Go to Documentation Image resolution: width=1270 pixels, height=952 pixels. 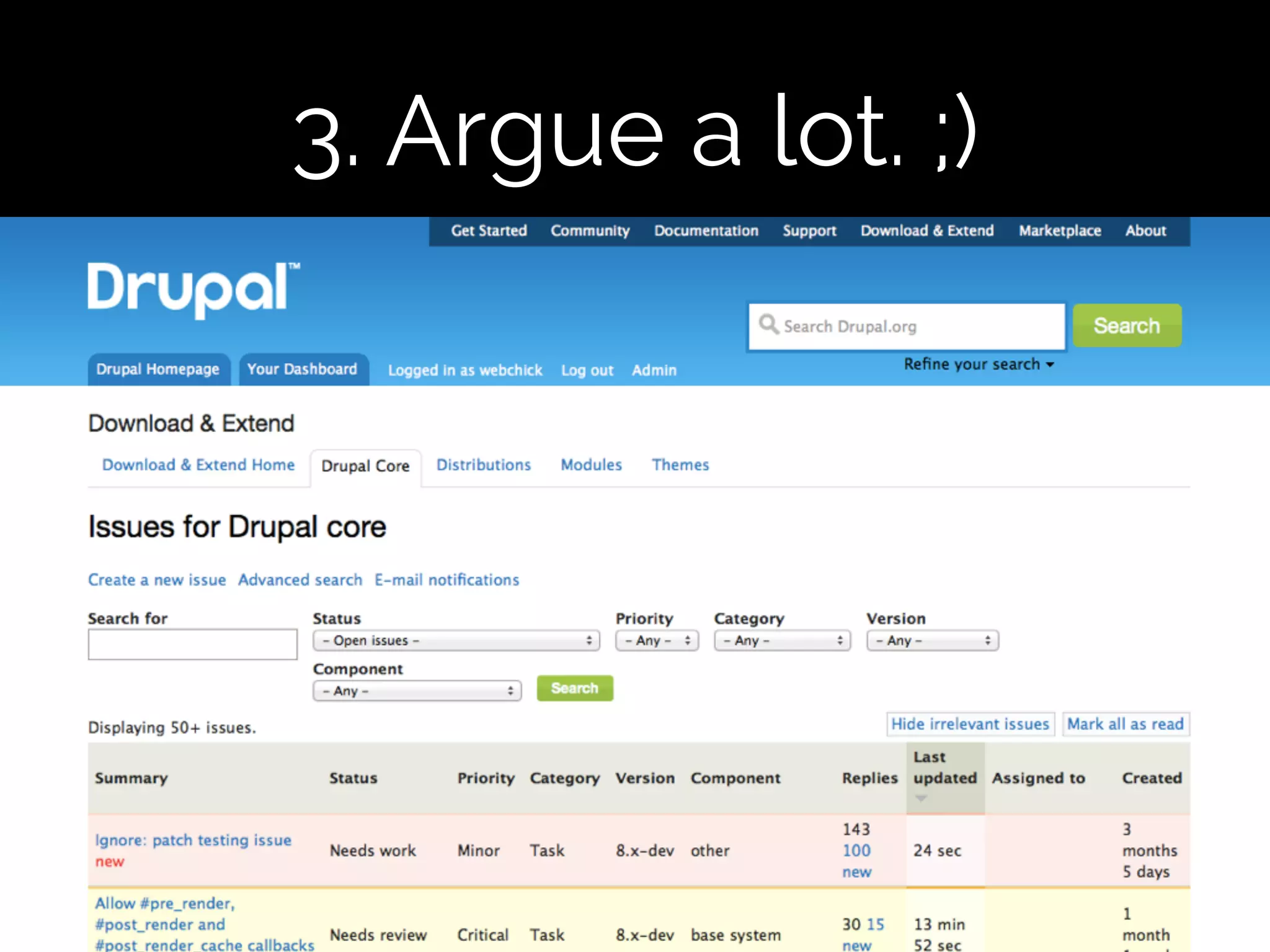coord(706,231)
